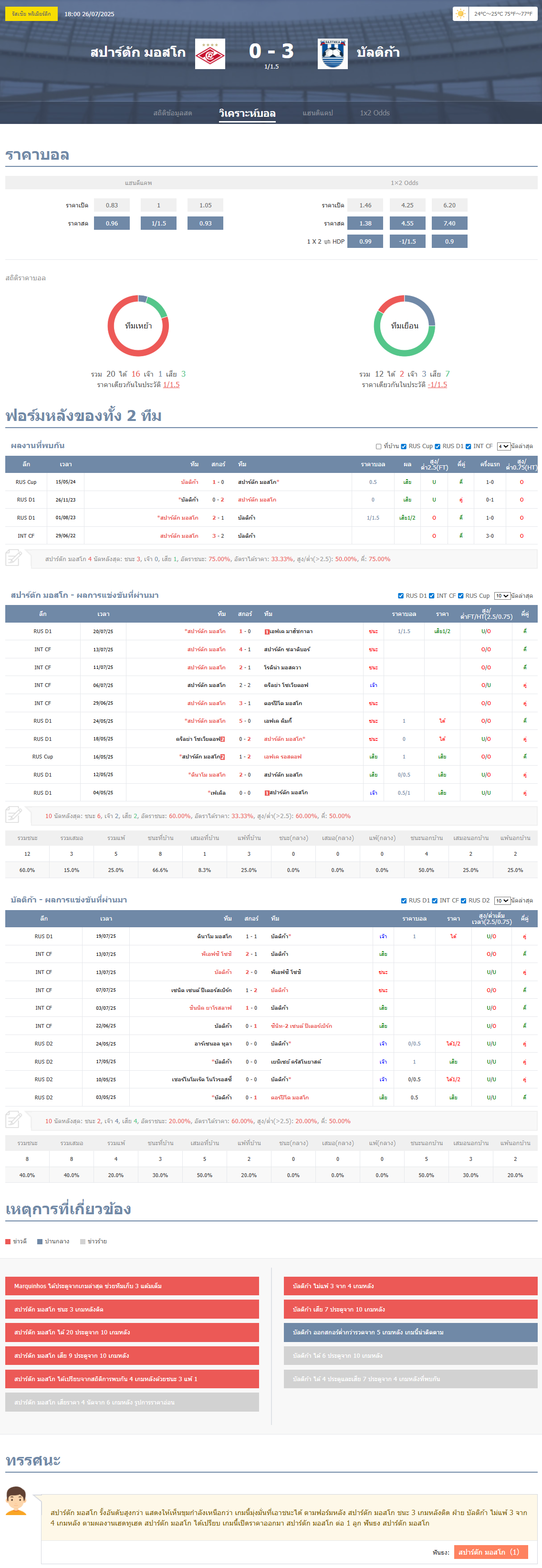542x1568 pixels.
Task: Uncheck INT CF in ผลงานที่พบกัน filters
Action: [x=469, y=446]
